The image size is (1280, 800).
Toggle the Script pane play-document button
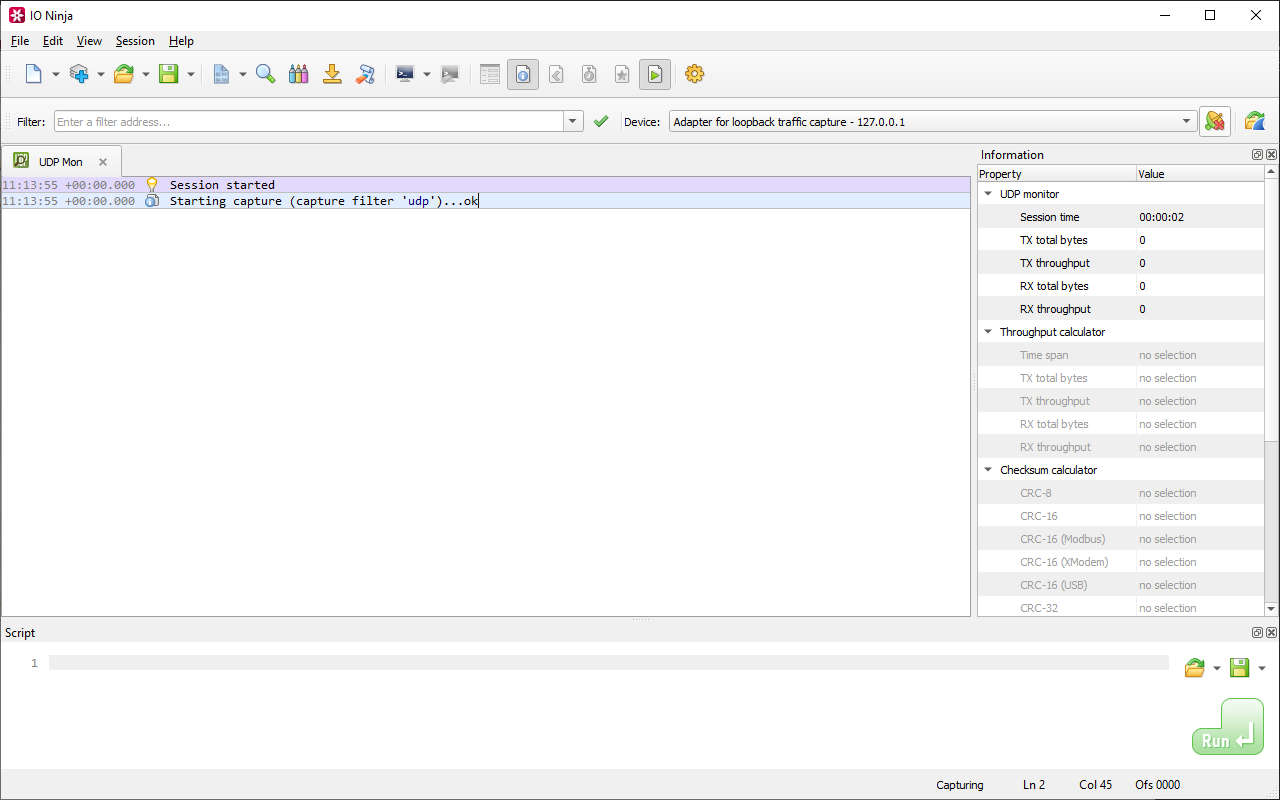pos(655,74)
